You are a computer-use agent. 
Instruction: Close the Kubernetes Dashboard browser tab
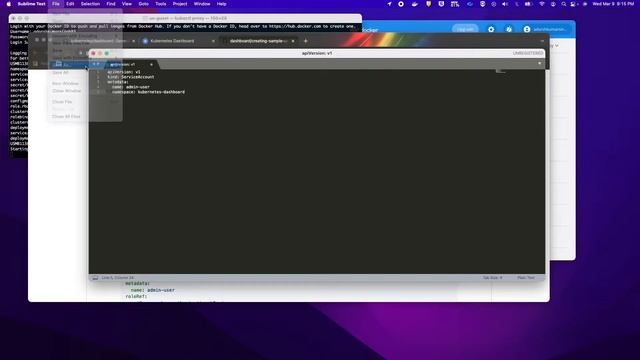click(213, 41)
